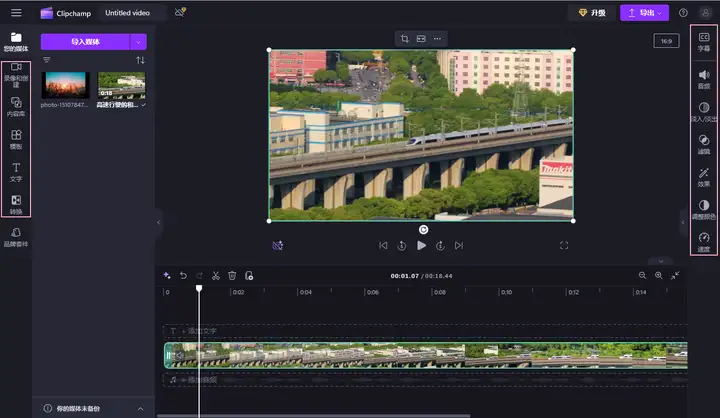Click the Clipchamp logo

click(66, 13)
